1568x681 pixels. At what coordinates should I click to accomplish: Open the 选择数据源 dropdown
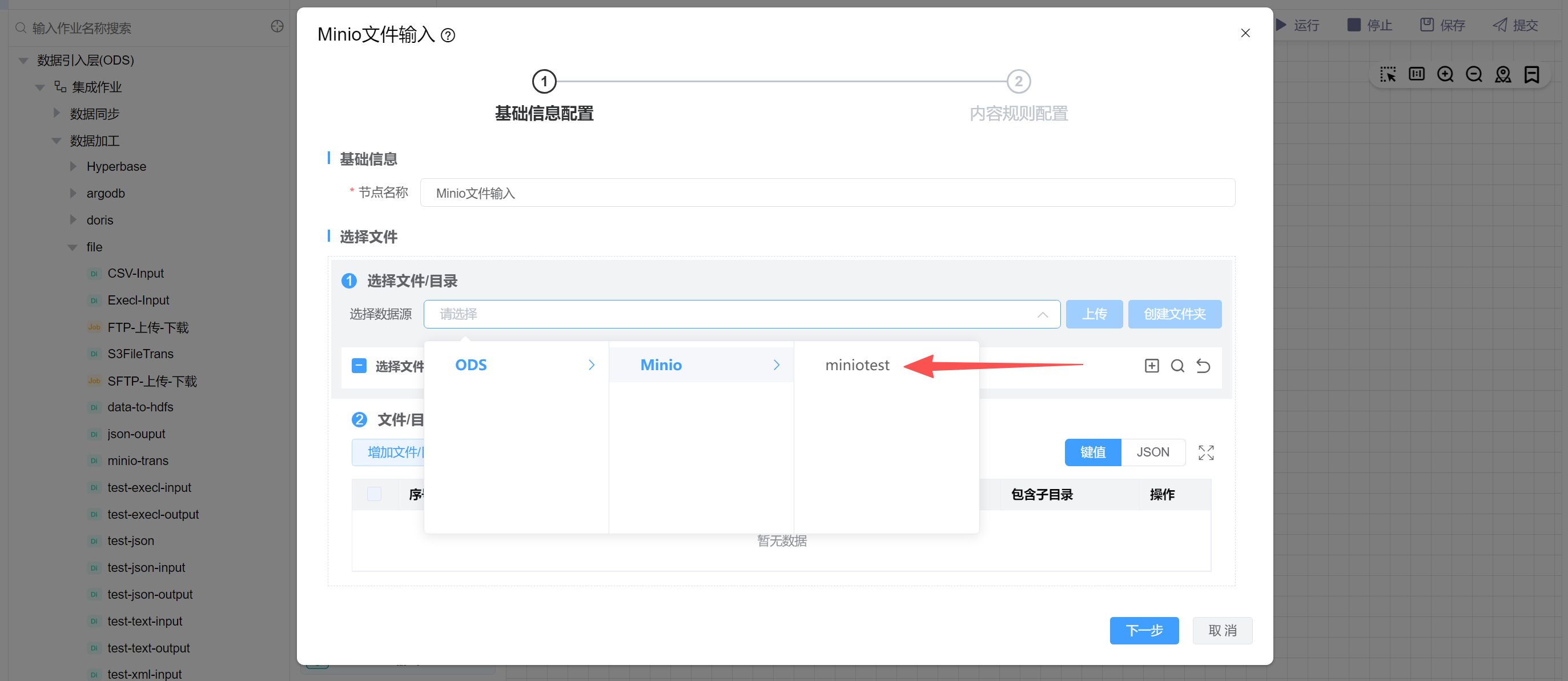(741, 314)
